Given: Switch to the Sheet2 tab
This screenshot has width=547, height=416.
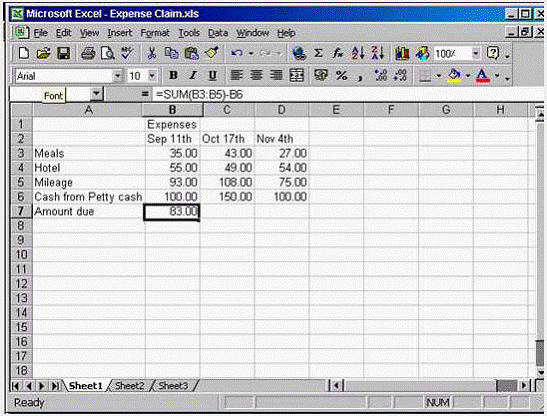Looking at the screenshot, I should pyautogui.click(x=129, y=386).
